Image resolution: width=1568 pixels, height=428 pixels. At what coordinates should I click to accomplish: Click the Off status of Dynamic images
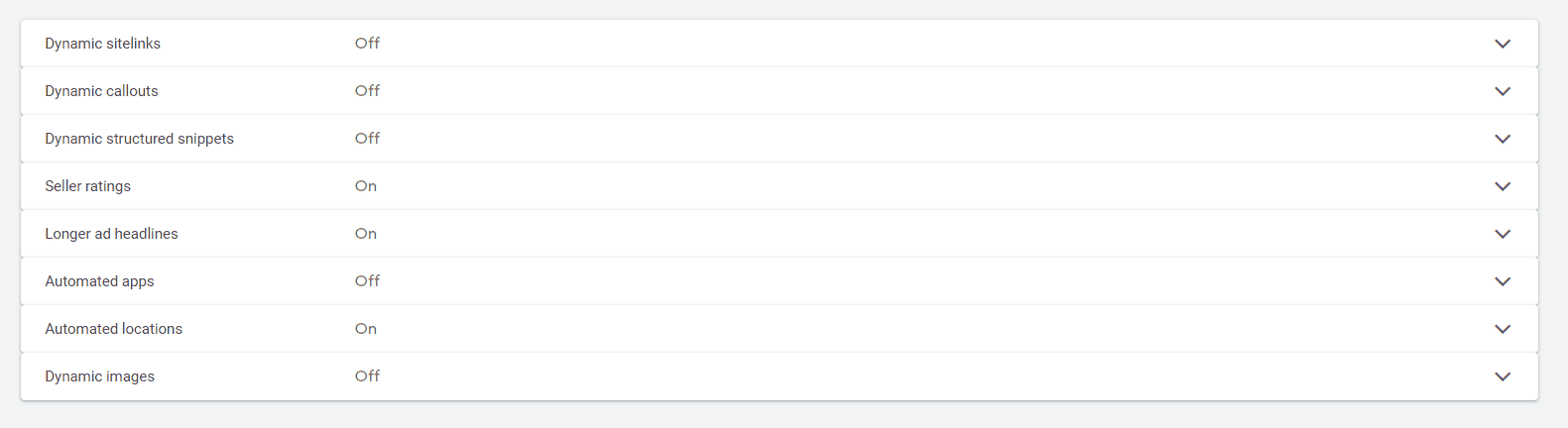[x=367, y=376]
